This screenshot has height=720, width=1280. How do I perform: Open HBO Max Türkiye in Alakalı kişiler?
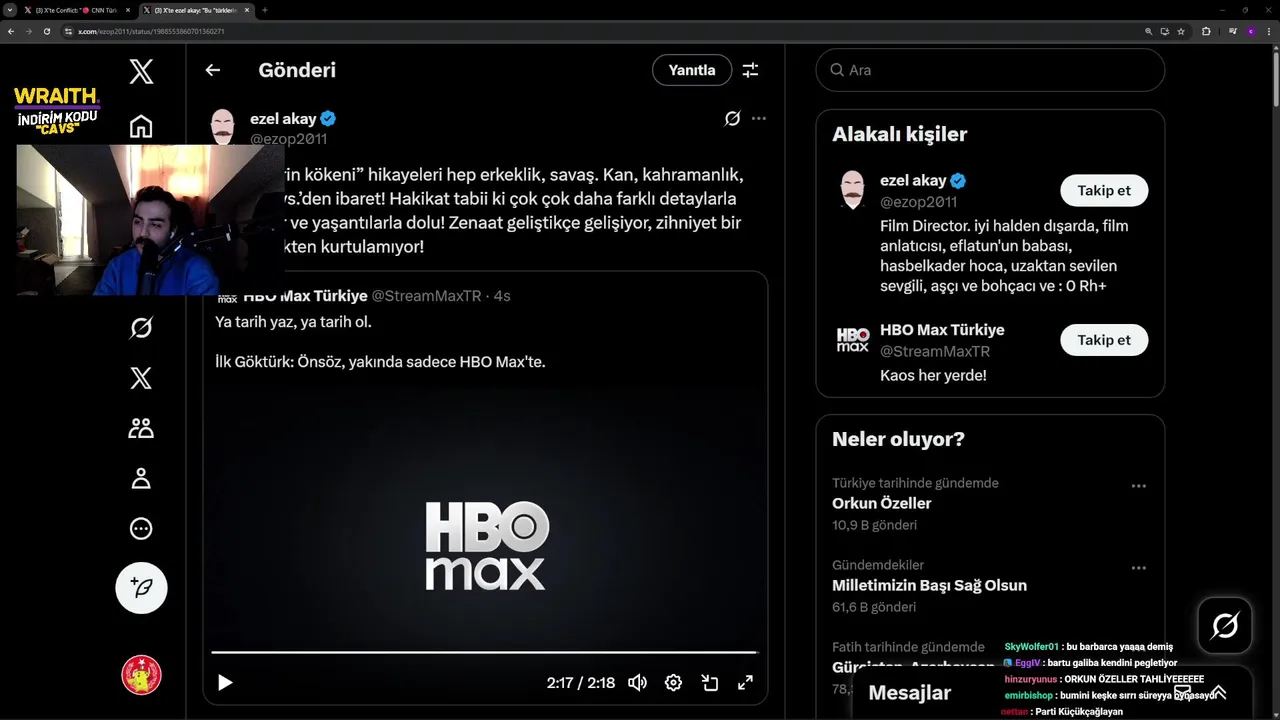point(942,330)
